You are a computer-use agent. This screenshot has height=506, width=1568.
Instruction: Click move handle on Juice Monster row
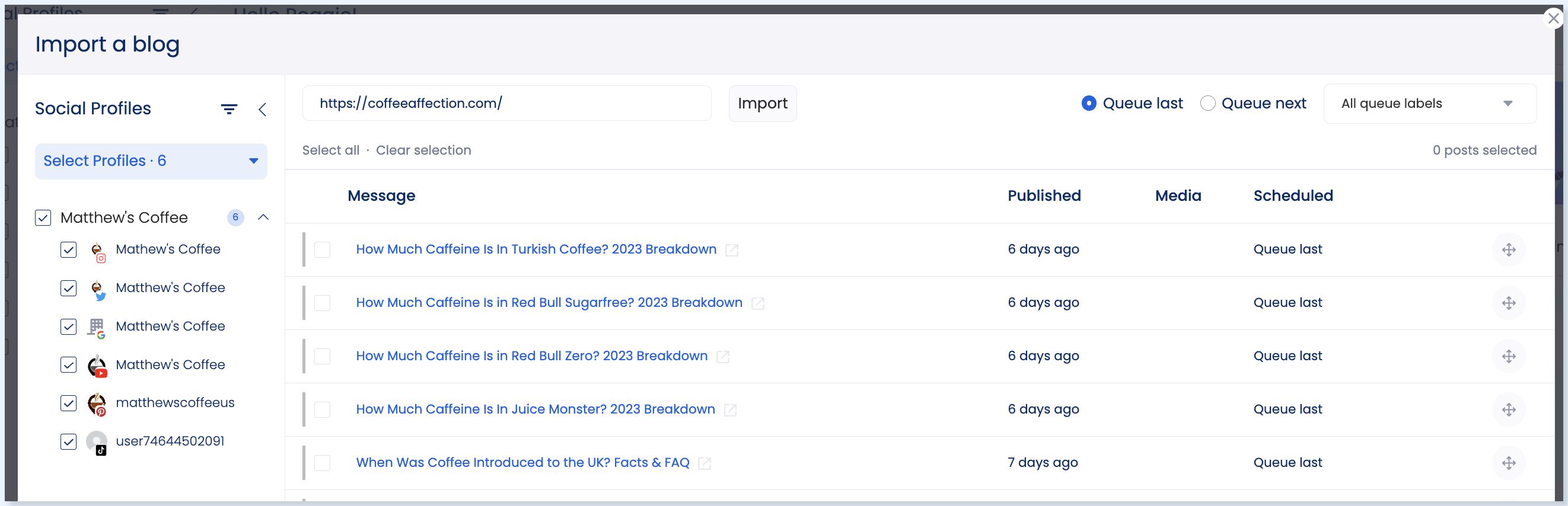click(x=1508, y=410)
